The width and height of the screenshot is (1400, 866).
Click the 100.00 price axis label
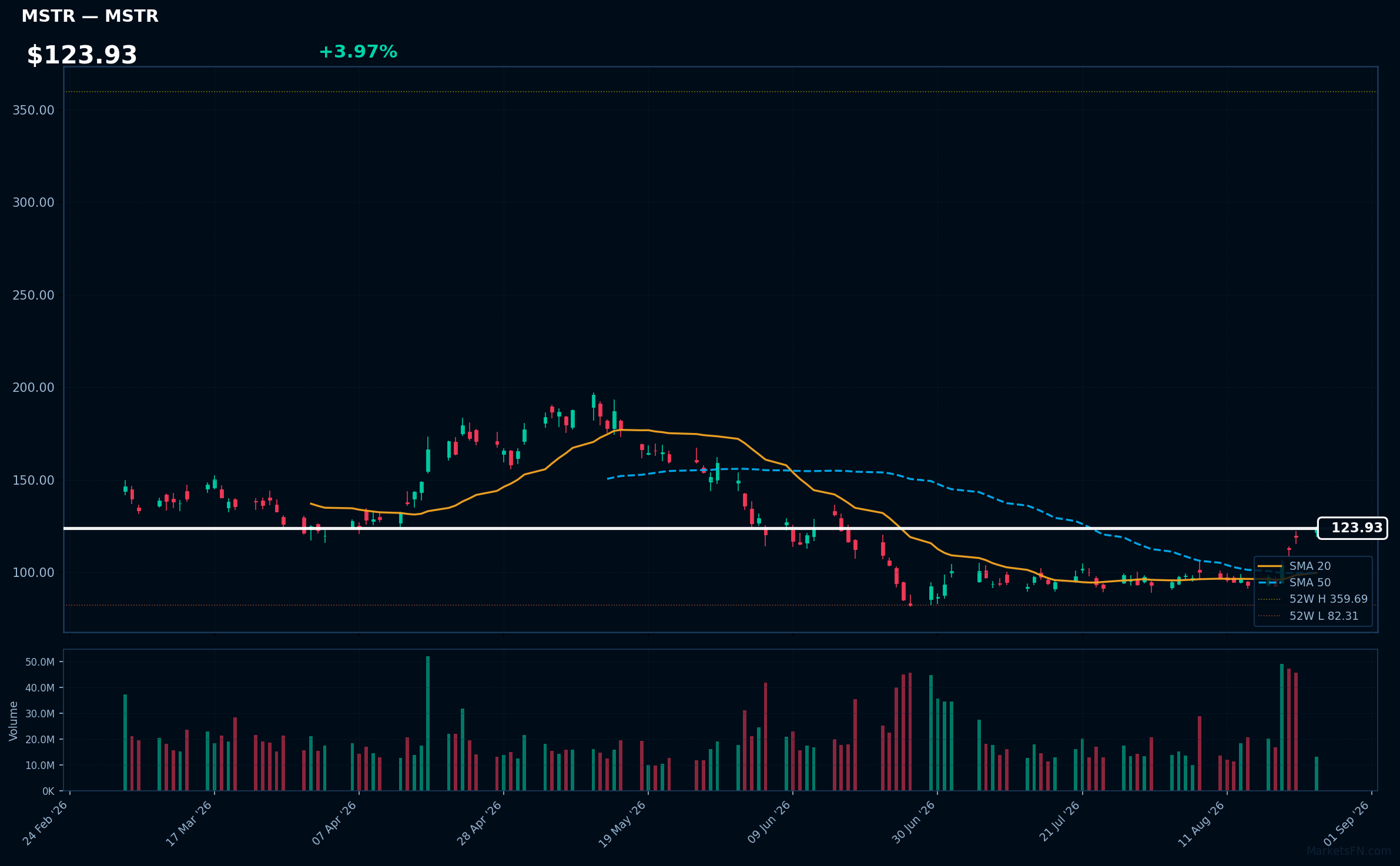(x=34, y=573)
